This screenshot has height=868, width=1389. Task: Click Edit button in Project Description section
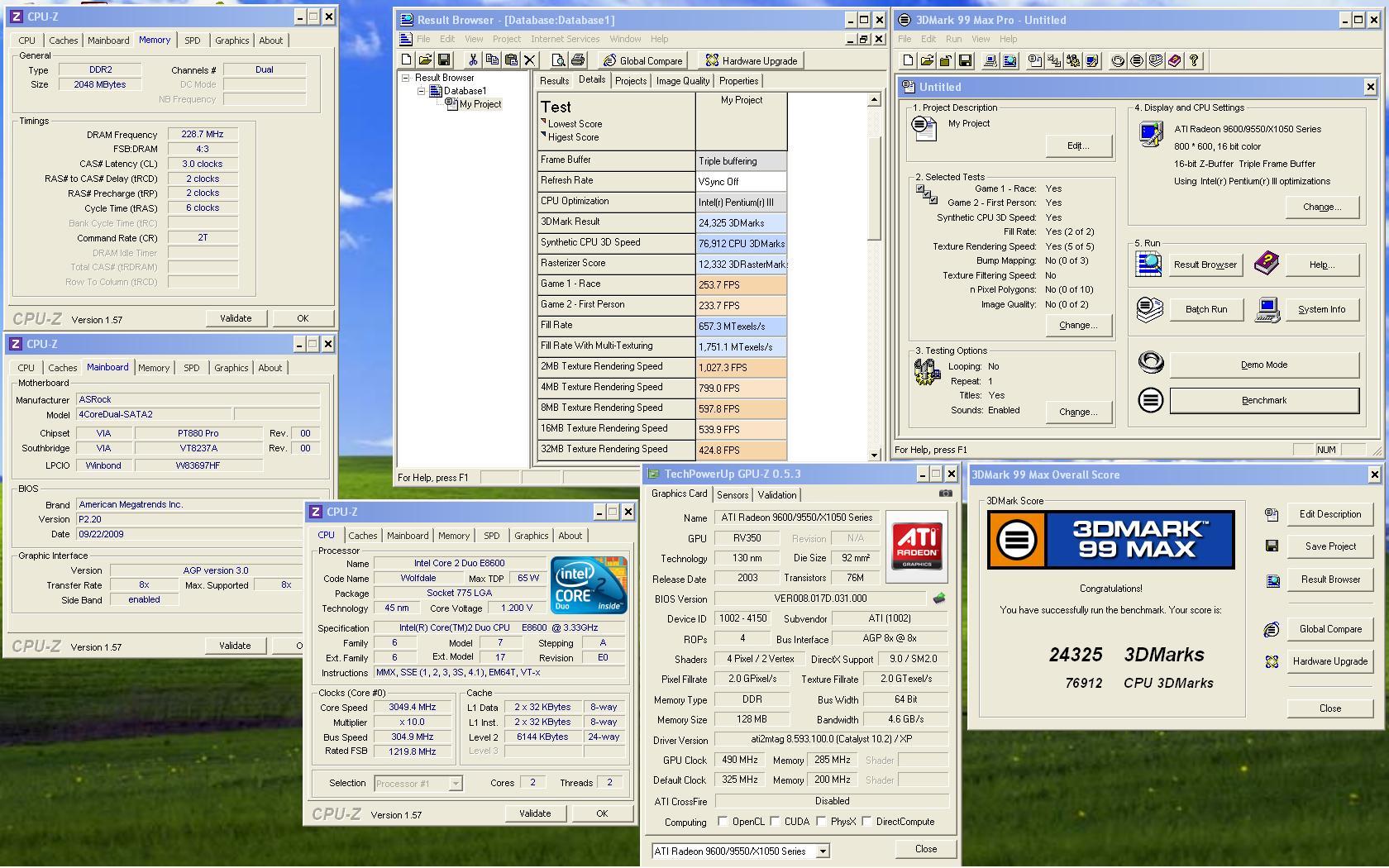[x=1078, y=145]
